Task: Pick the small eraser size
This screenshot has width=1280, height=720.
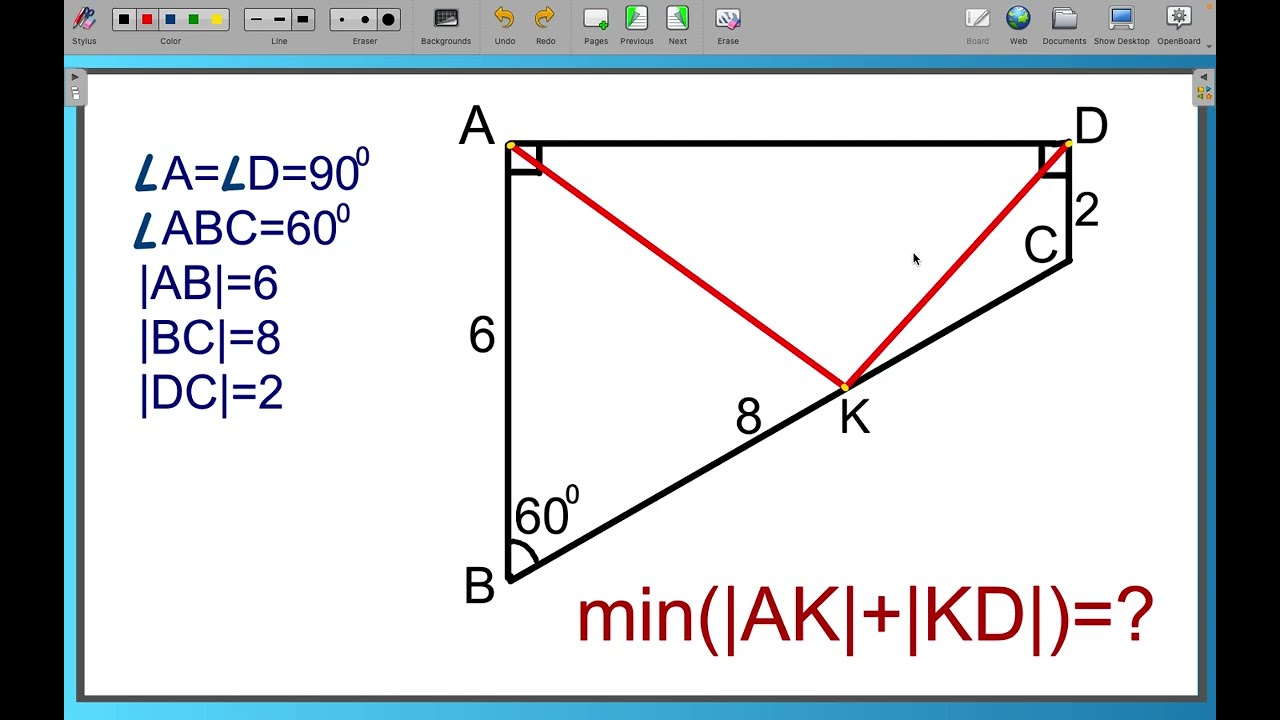Action: tap(342, 19)
